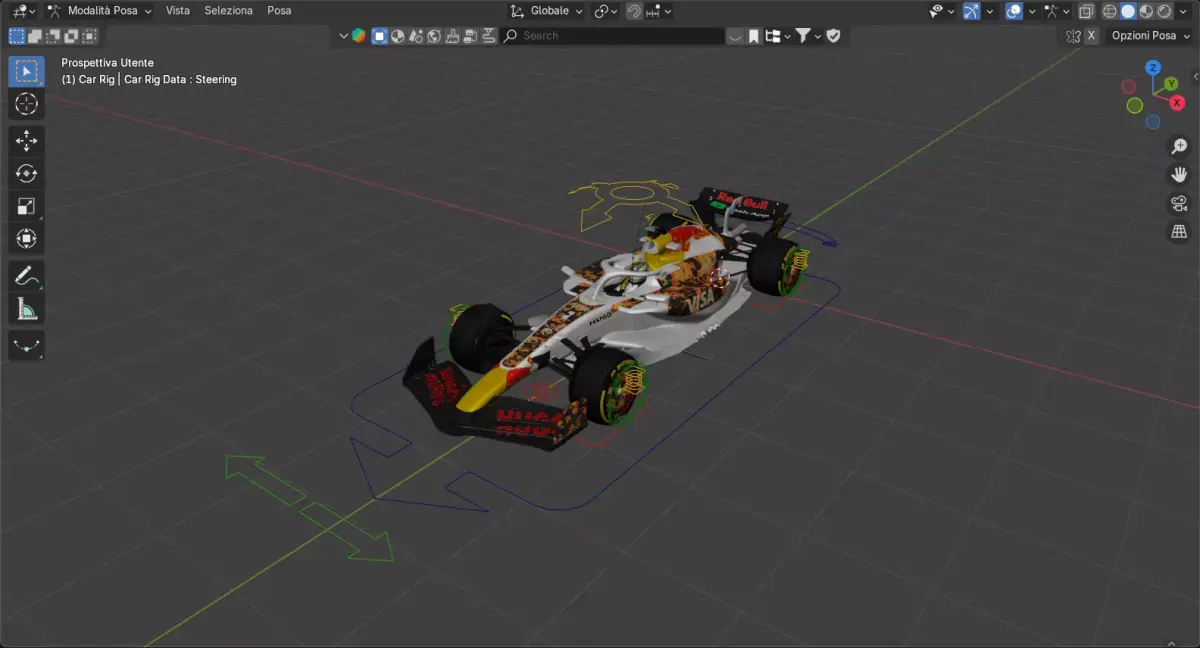Set selection mode to new selection
Image resolution: width=1200 pixels, height=648 pixels.
point(17,36)
